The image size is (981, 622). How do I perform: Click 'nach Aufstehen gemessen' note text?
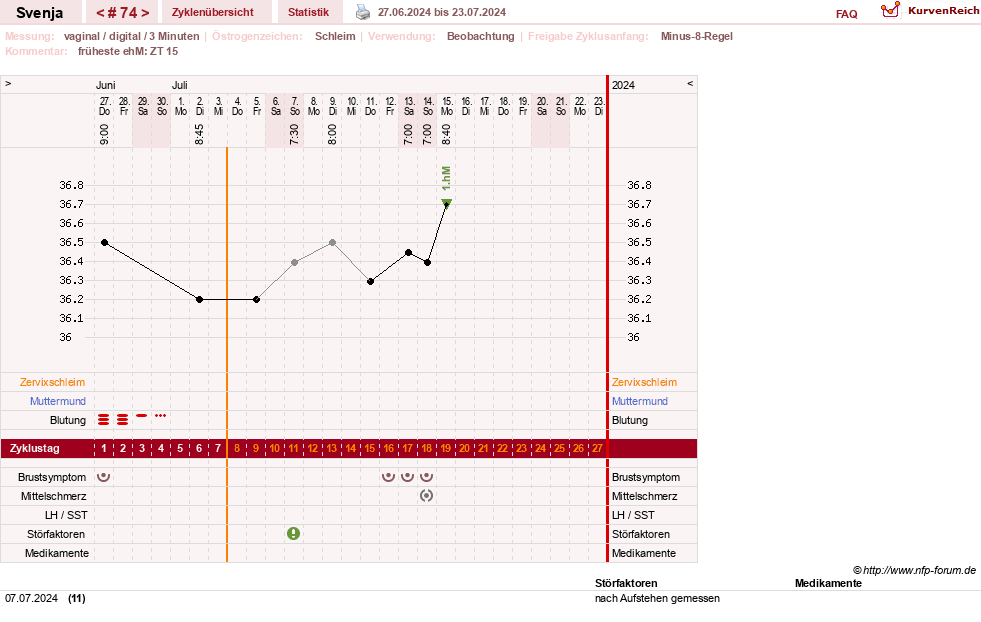[x=657, y=598]
